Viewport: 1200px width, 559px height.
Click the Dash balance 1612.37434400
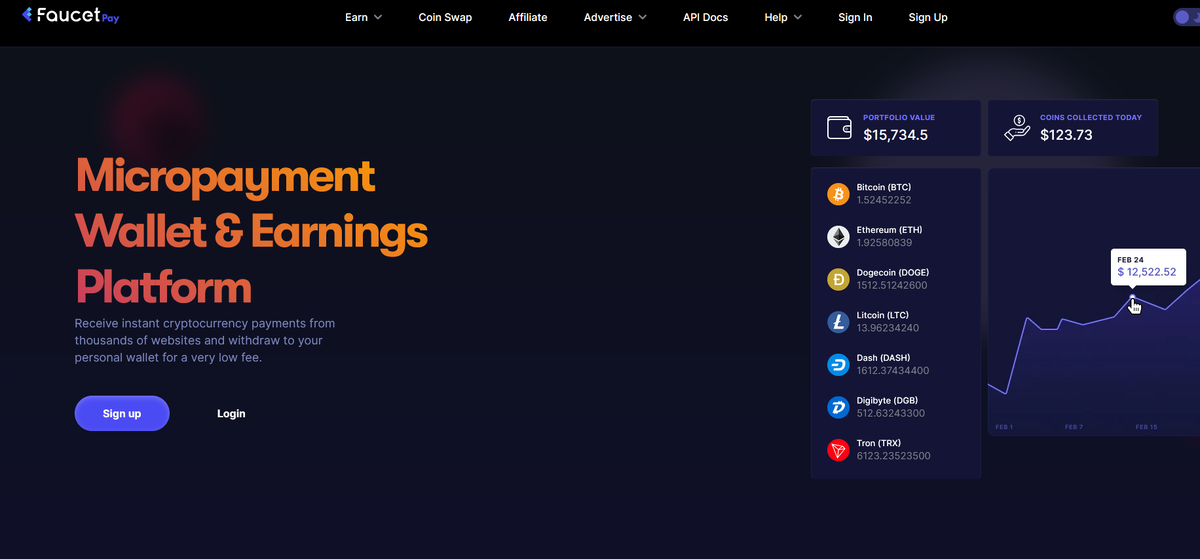click(x=893, y=371)
